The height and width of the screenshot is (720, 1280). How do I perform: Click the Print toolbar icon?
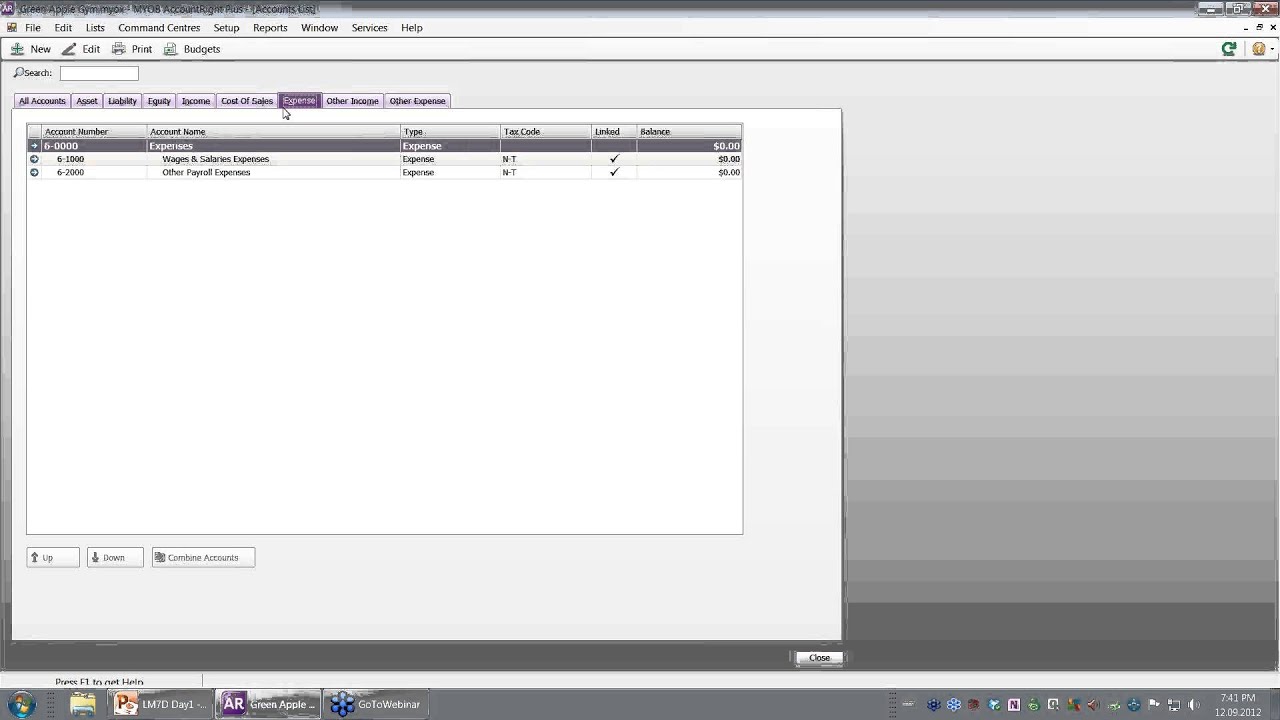point(118,49)
